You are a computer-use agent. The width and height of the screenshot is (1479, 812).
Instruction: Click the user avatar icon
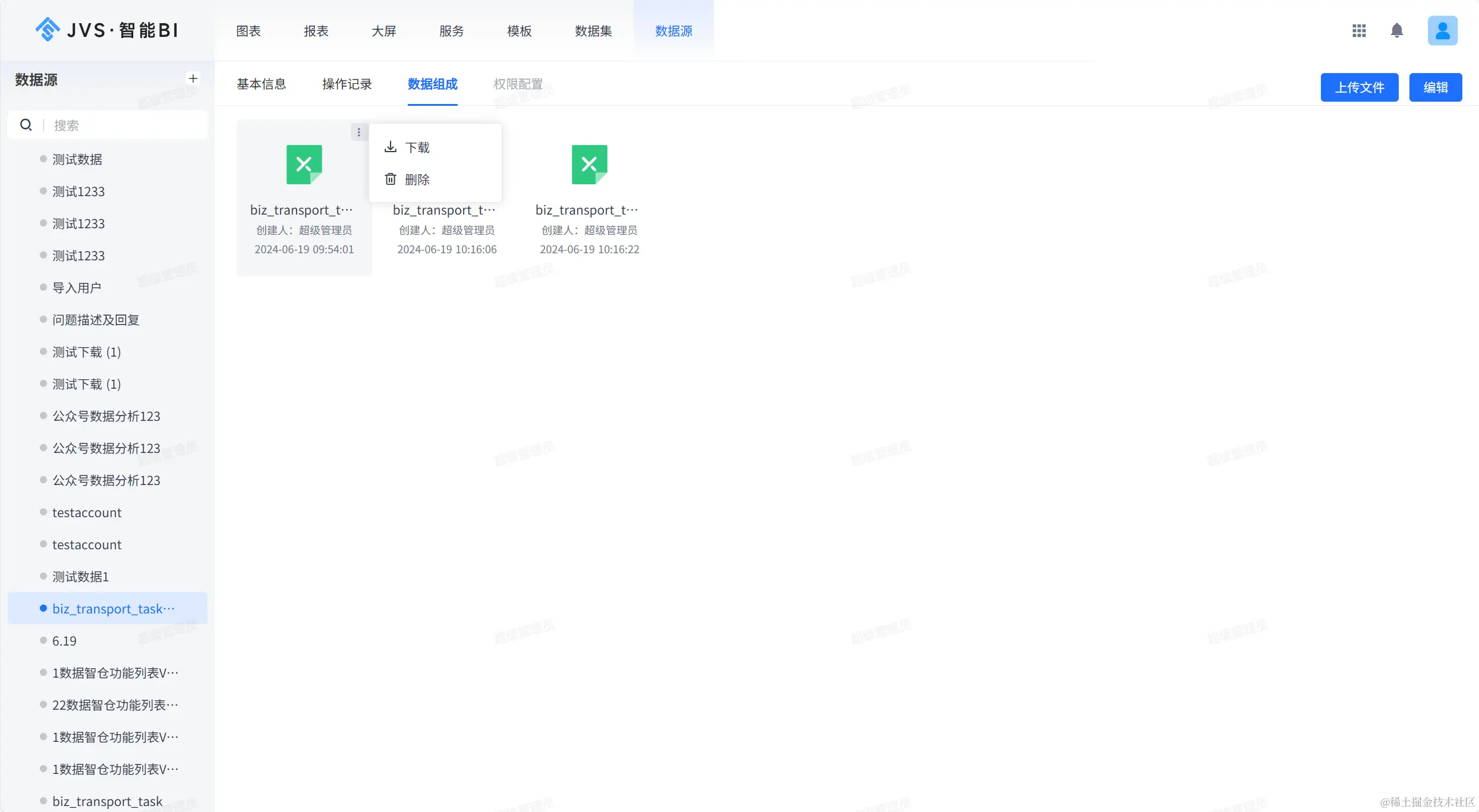[x=1442, y=30]
